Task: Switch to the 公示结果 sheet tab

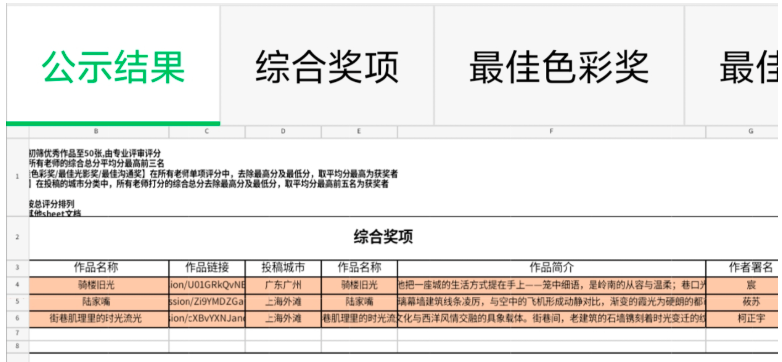Action: point(113,64)
